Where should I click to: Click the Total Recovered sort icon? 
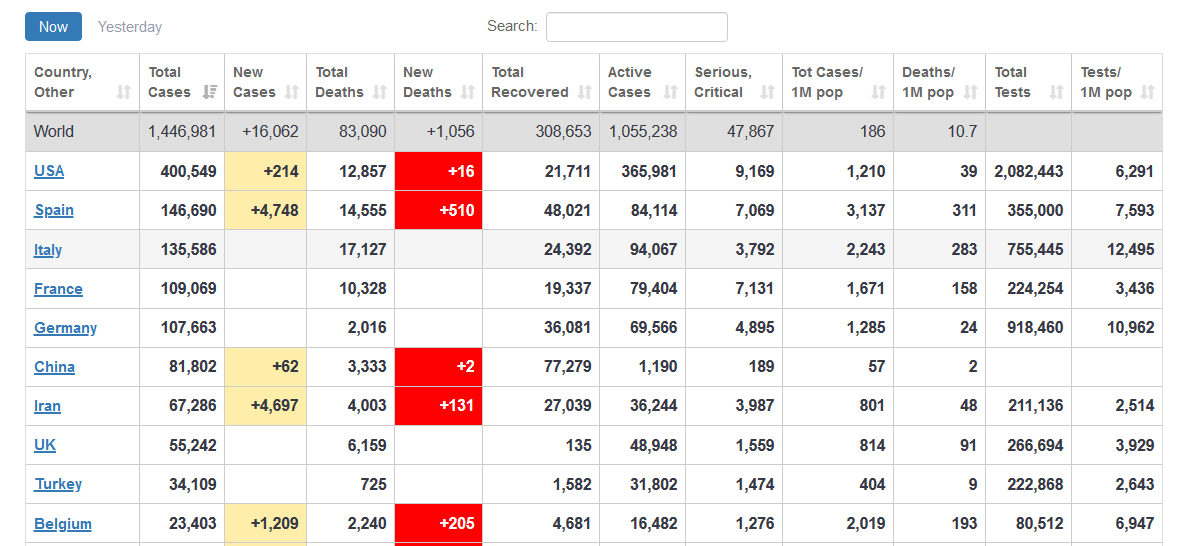click(x=585, y=92)
